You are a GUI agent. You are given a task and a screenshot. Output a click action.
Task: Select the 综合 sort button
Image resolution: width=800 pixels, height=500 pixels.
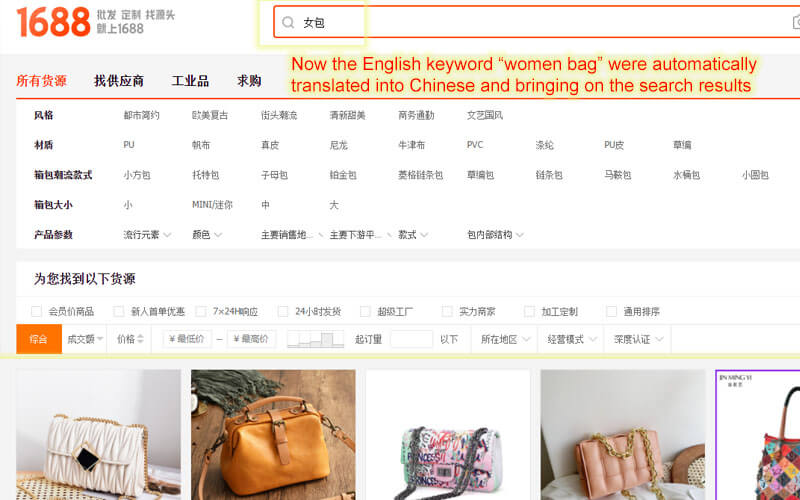[39, 339]
